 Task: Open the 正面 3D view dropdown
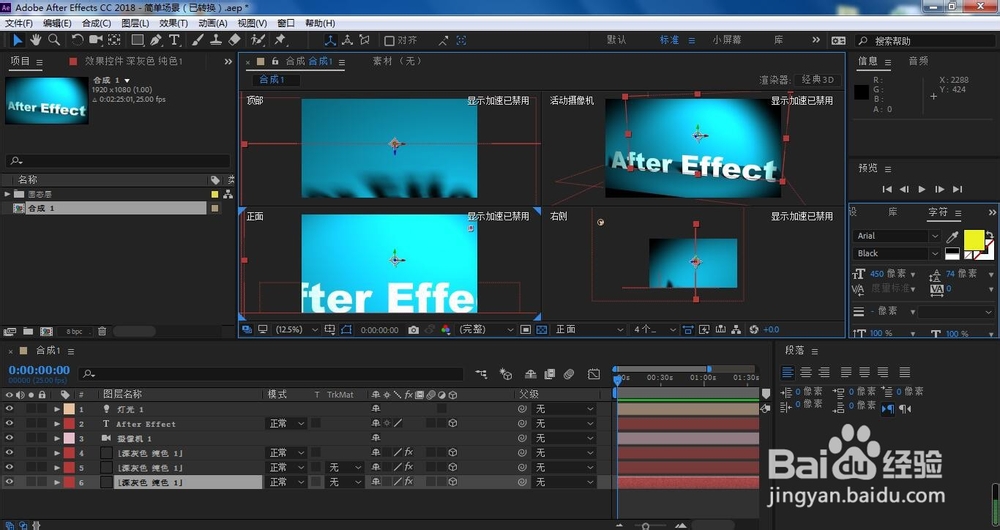(589, 330)
